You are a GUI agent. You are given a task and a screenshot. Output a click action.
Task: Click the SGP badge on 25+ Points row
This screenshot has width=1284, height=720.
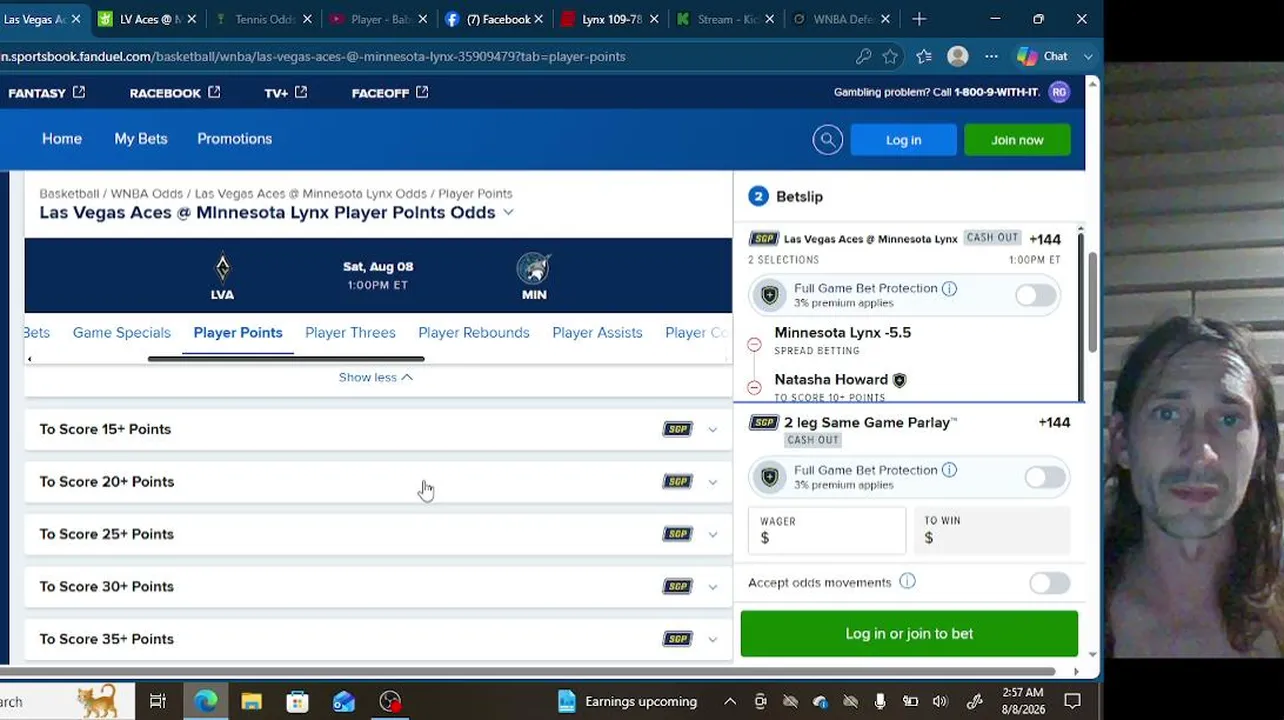click(677, 534)
